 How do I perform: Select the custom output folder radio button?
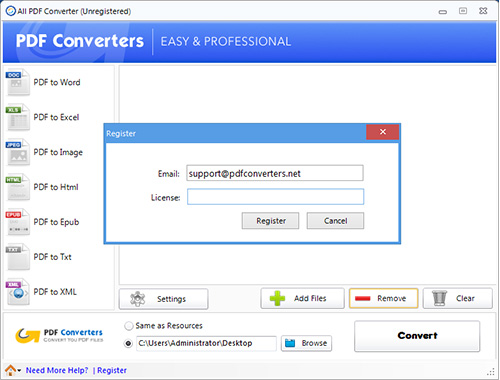coord(128,343)
